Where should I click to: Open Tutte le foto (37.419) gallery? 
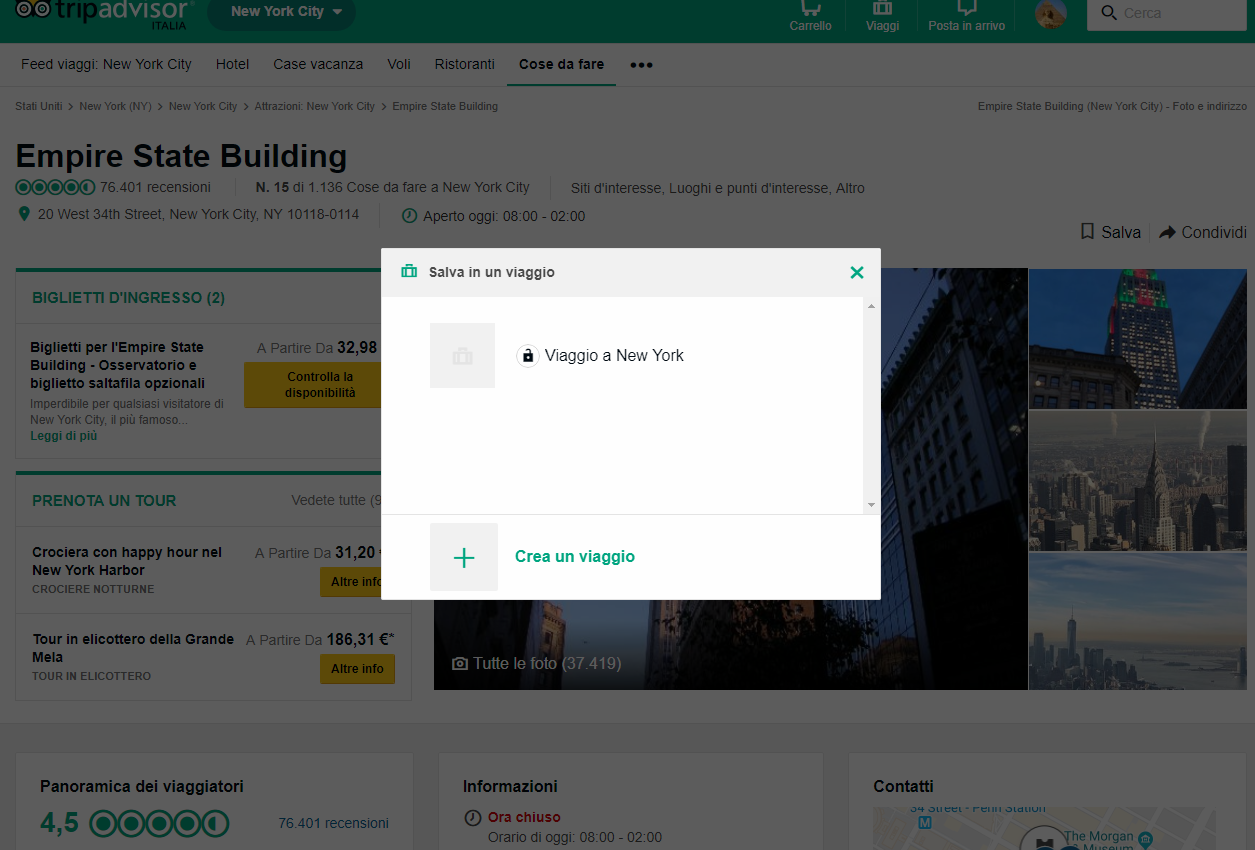coord(547,663)
